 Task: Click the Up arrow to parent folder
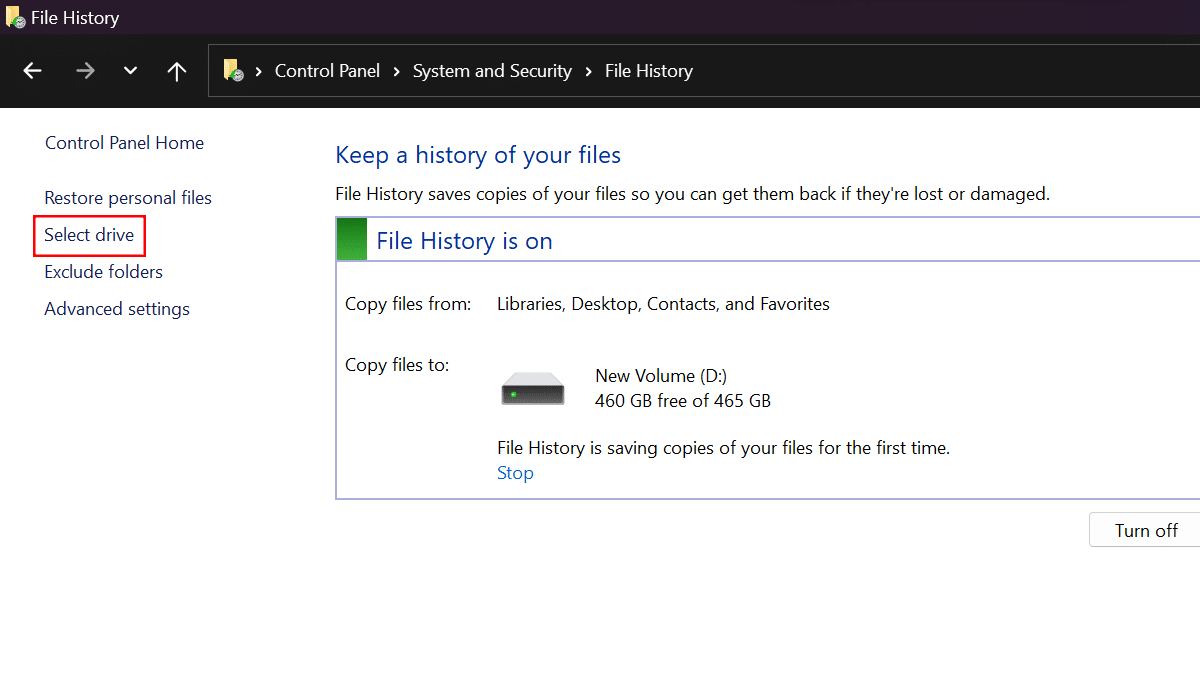(x=177, y=71)
